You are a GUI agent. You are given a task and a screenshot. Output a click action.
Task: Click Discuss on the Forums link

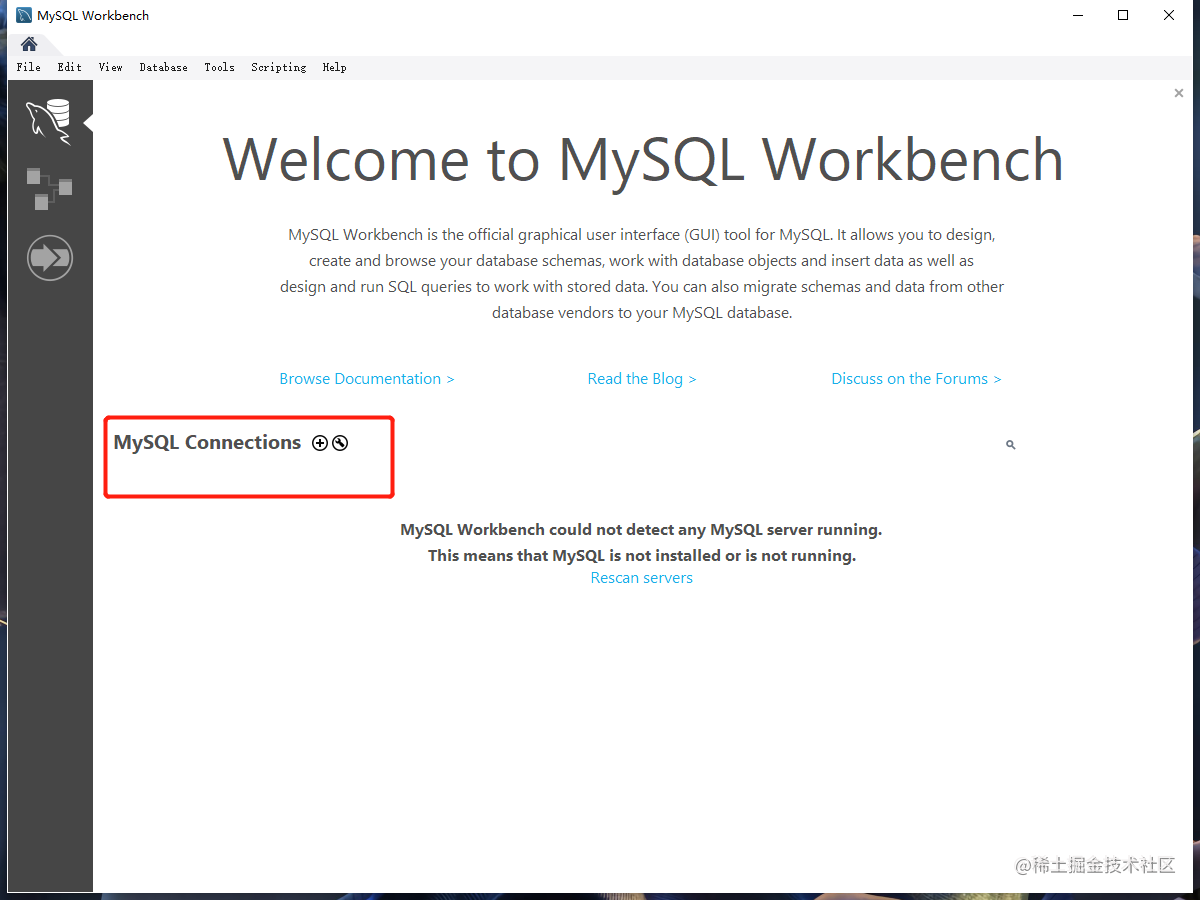click(x=916, y=379)
